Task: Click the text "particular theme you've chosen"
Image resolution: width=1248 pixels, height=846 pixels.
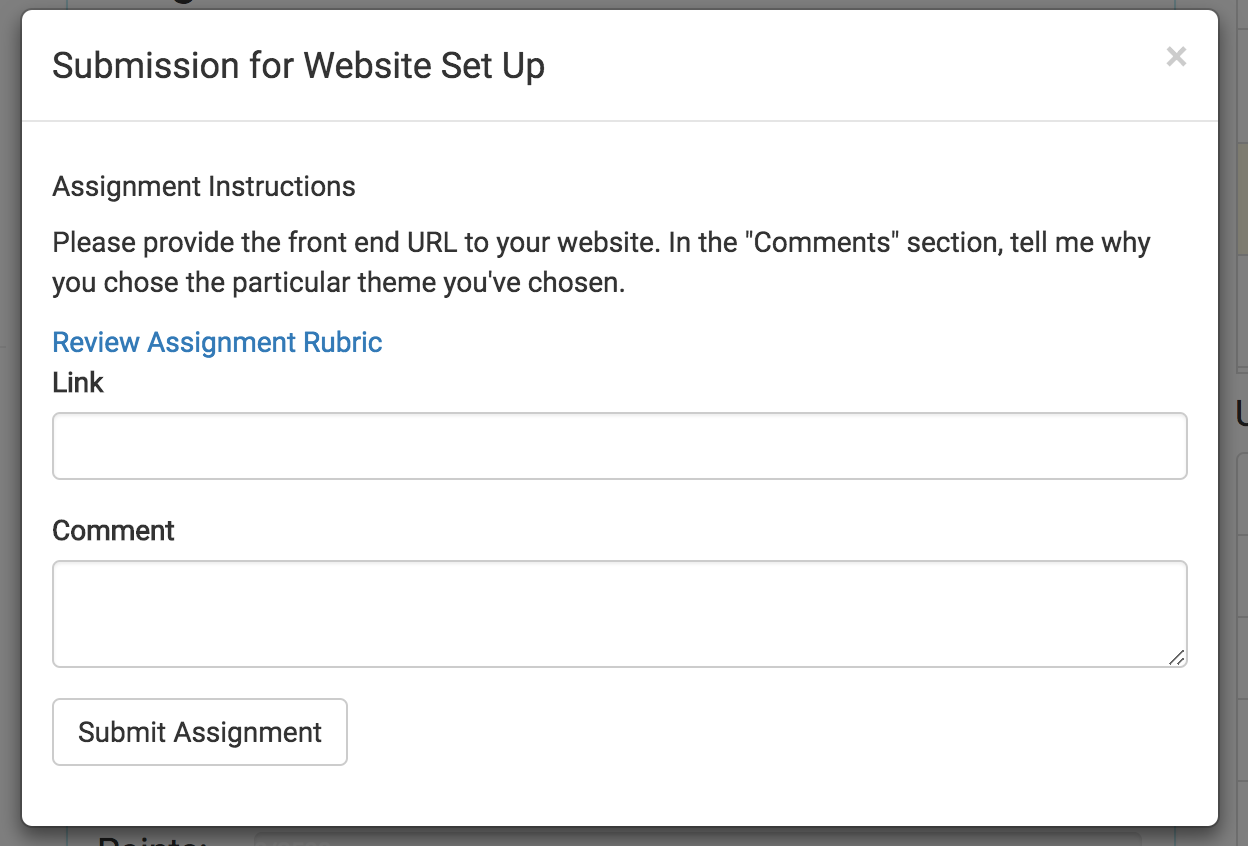Action: (428, 283)
